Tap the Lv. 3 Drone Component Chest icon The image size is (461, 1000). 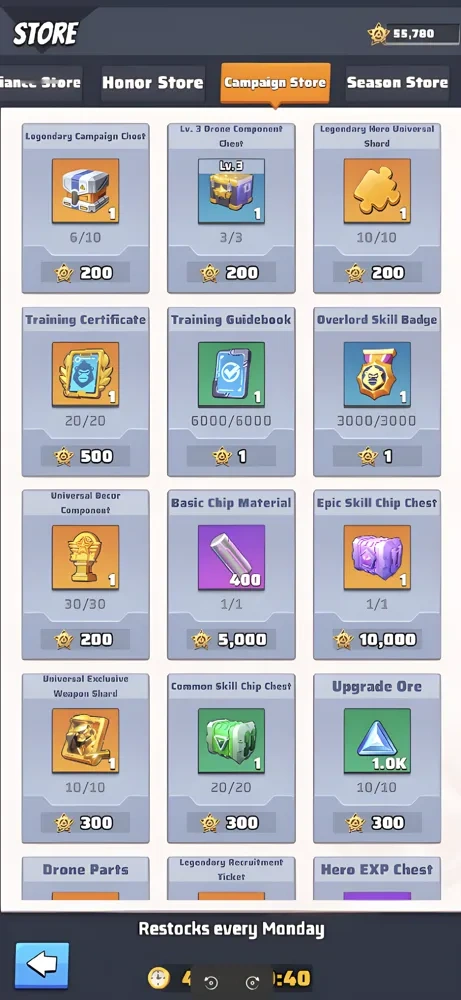click(231, 191)
